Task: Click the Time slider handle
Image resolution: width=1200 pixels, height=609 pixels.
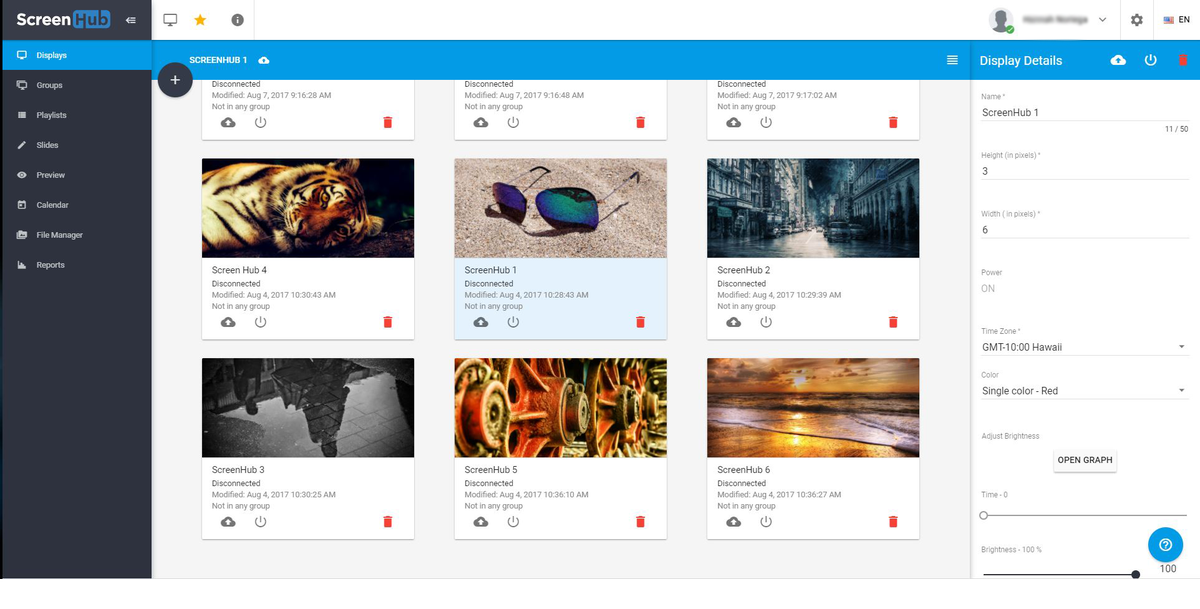Action: click(x=984, y=516)
